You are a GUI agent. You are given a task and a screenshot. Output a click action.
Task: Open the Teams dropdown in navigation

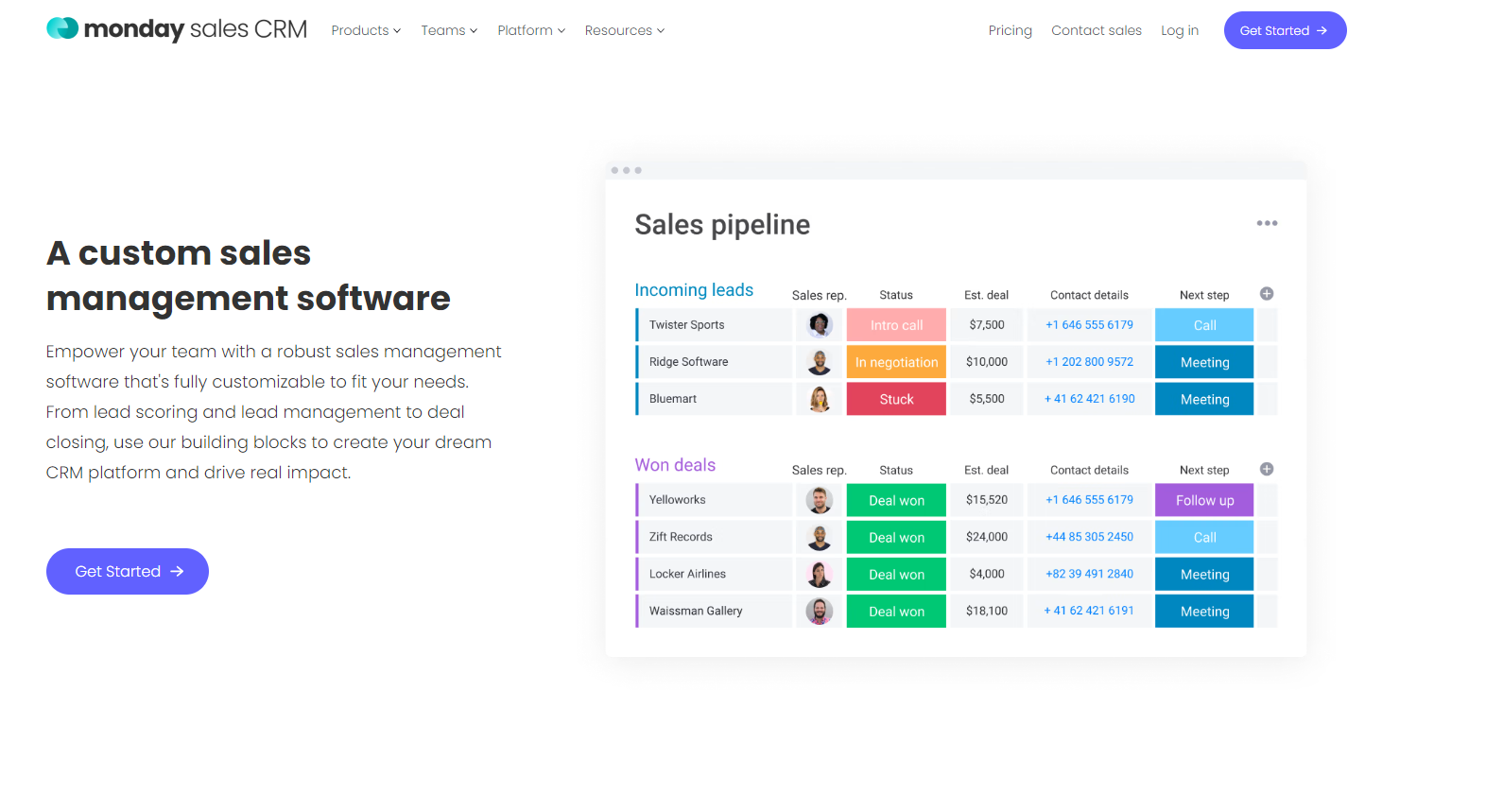[x=449, y=30]
